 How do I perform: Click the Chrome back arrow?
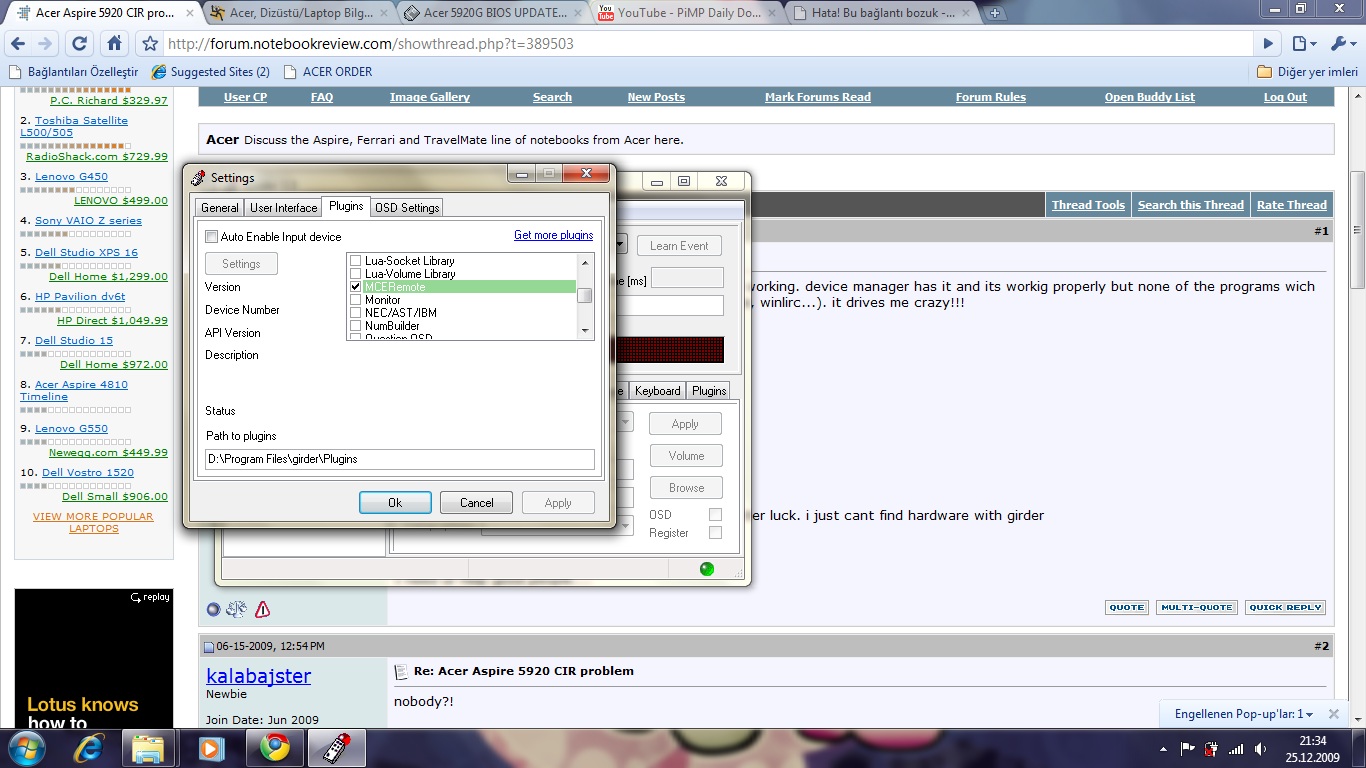point(18,44)
